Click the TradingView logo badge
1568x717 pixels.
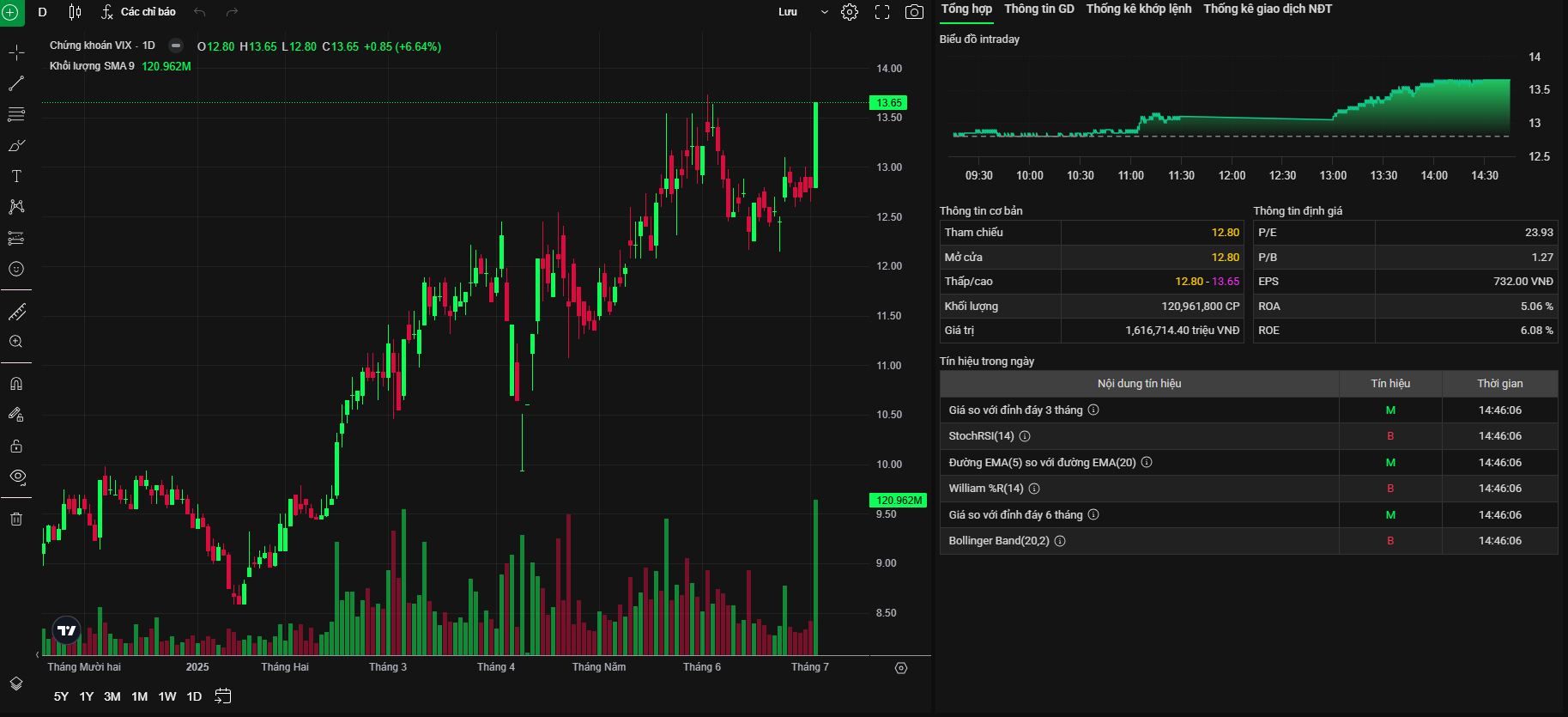pos(67,630)
